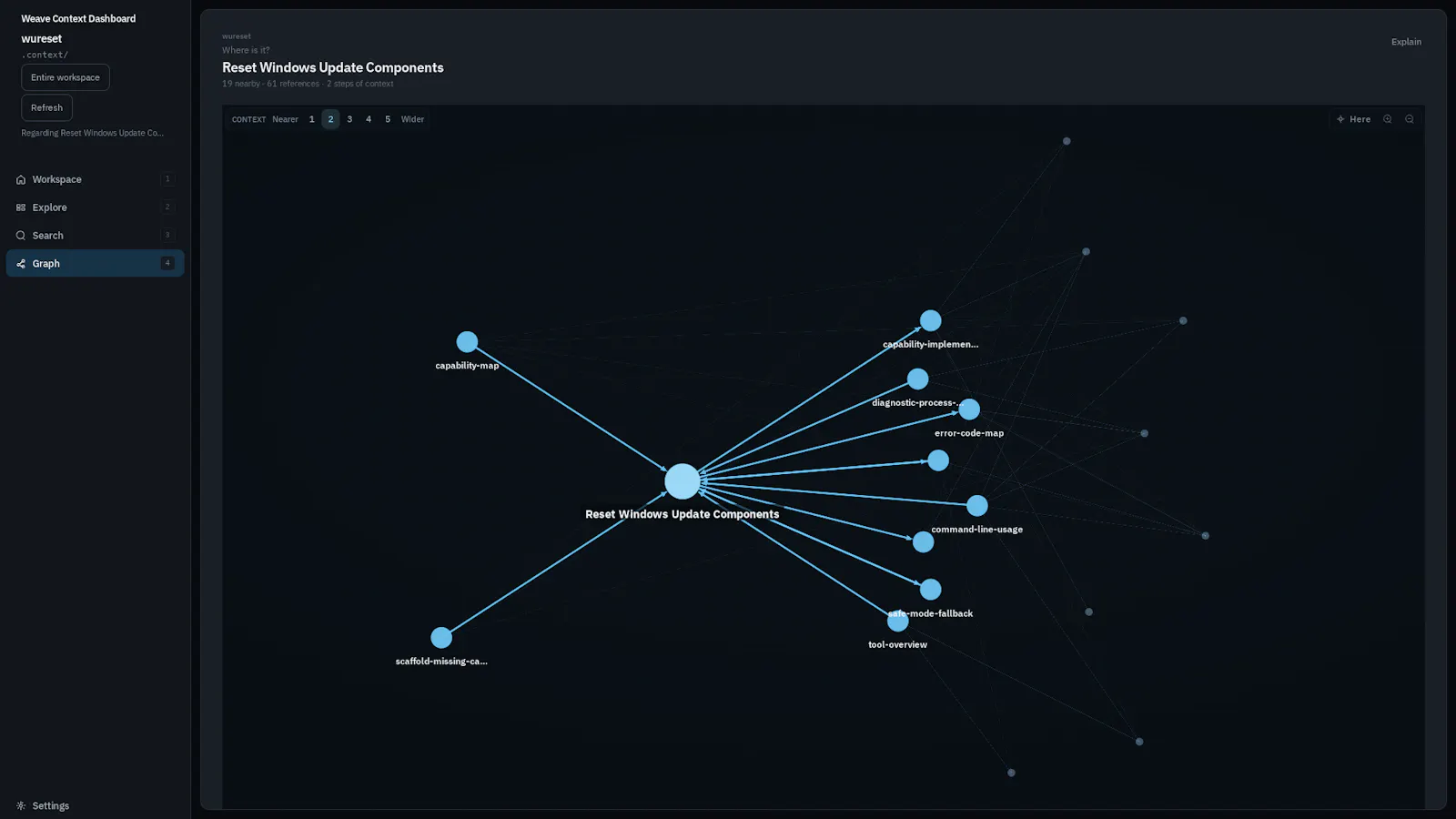Click the Weave Context Dashboard title
This screenshot has width=1456, height=819.
pos(78,18)
